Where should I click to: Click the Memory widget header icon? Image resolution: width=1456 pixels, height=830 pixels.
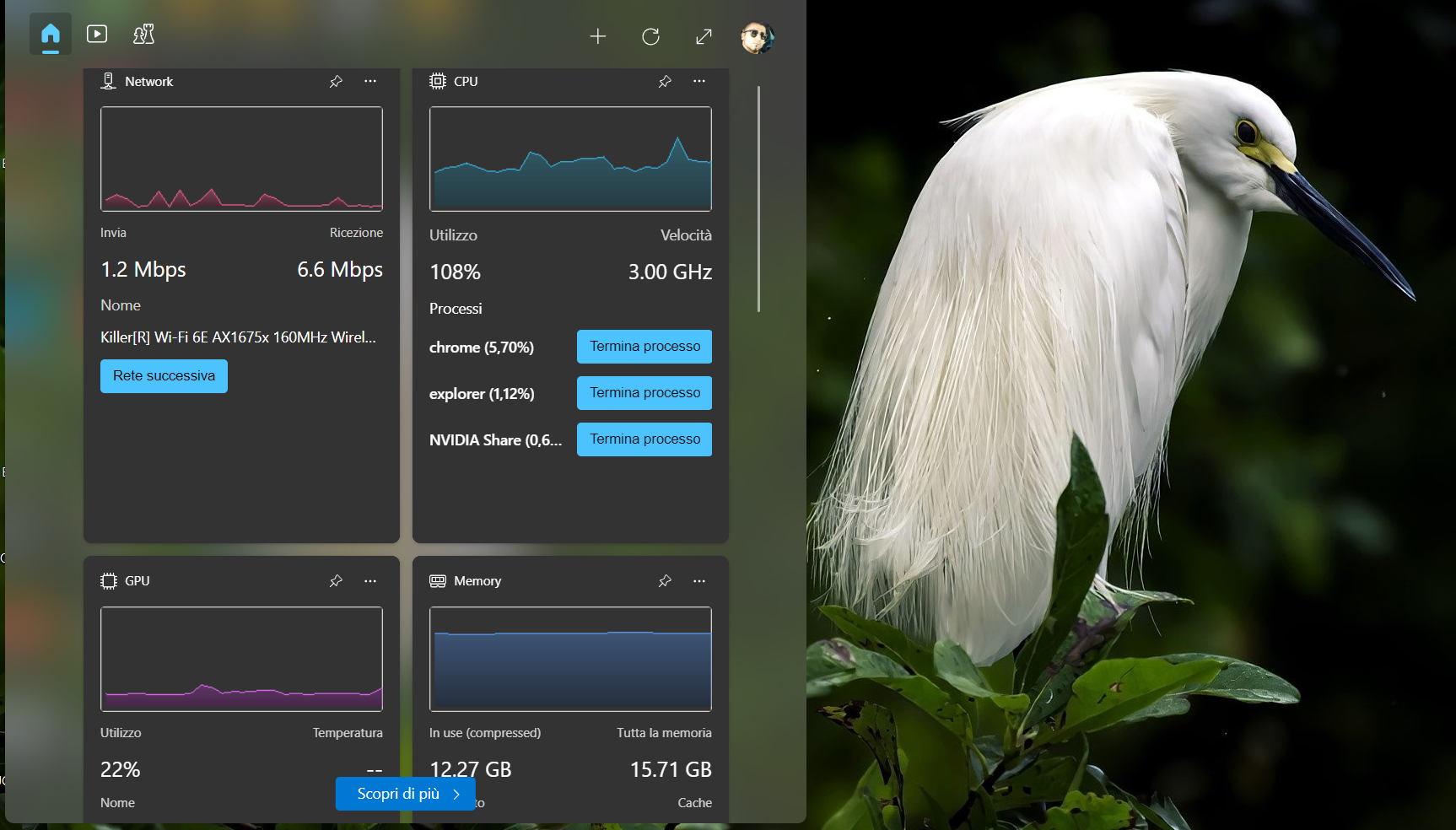click(x=438, y=580)
